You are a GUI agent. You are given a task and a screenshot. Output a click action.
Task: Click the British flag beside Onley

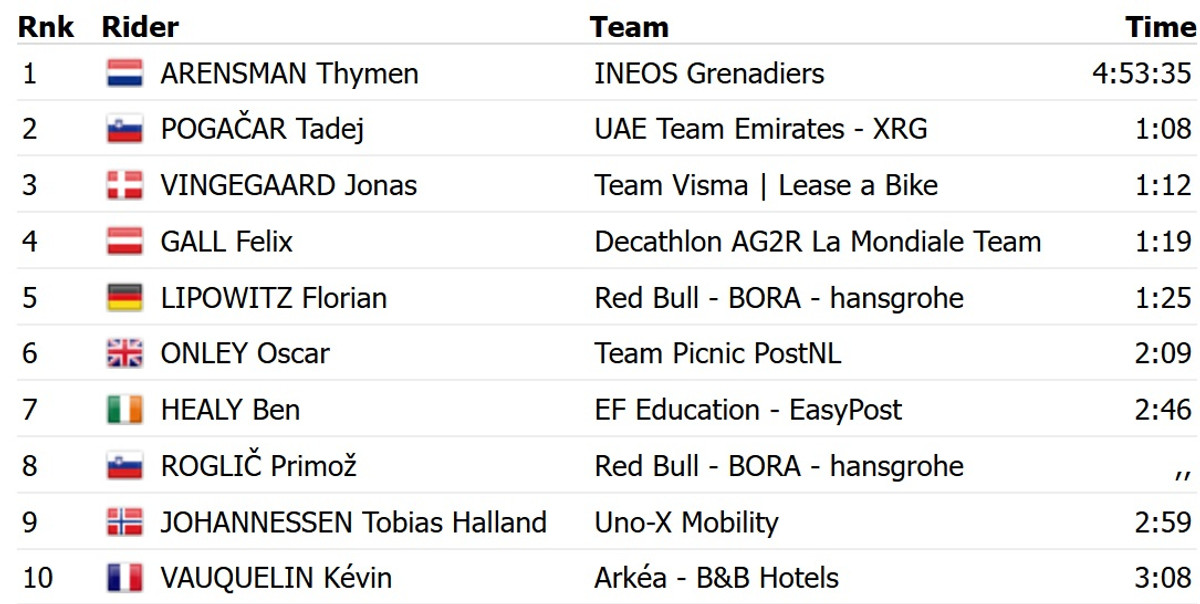125,354
